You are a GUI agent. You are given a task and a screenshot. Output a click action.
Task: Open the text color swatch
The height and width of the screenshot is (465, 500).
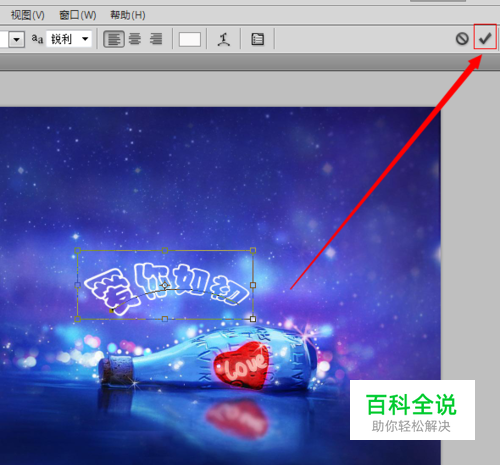[x=190, y=39]
